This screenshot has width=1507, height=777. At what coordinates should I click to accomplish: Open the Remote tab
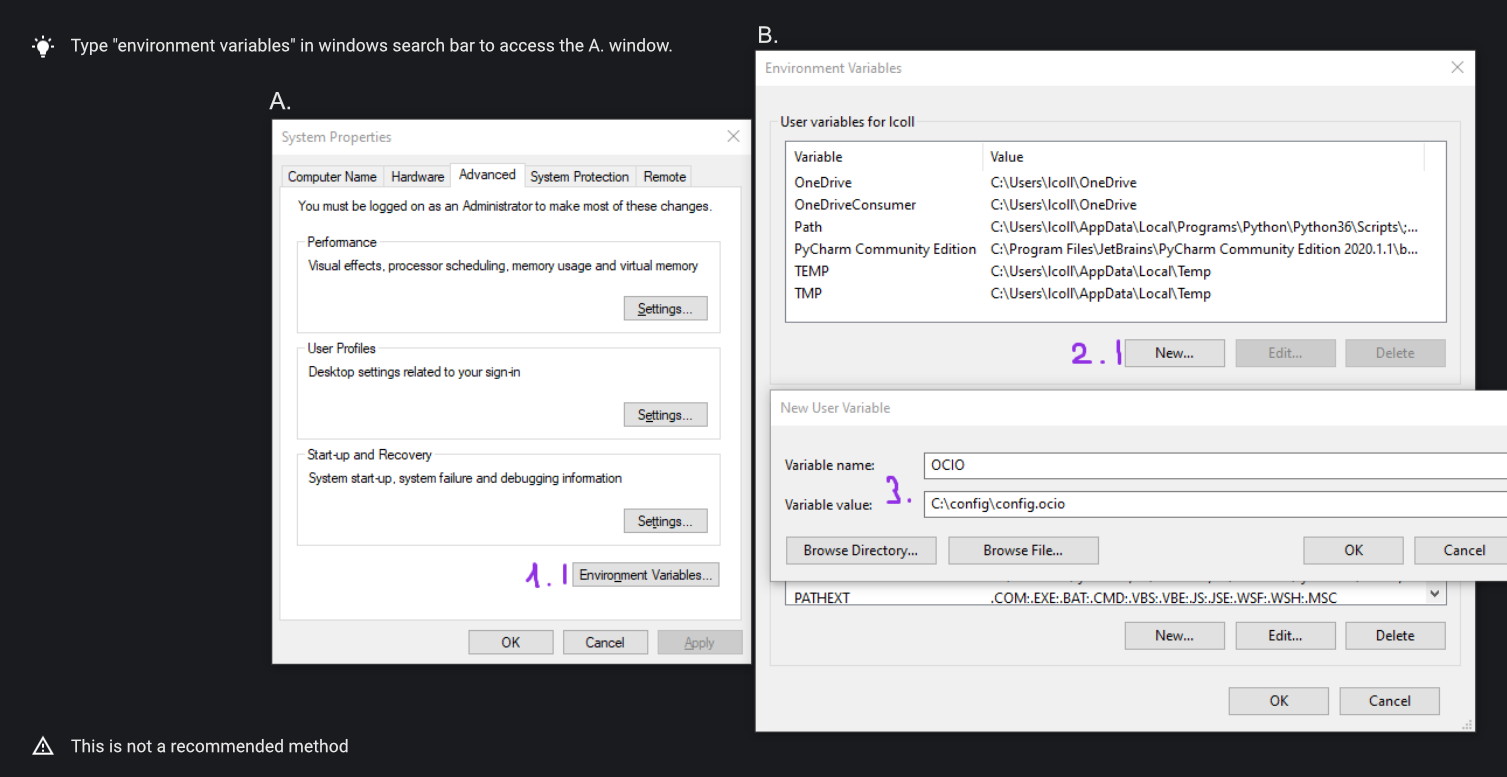pyautogui.click(x=664, y=176)
